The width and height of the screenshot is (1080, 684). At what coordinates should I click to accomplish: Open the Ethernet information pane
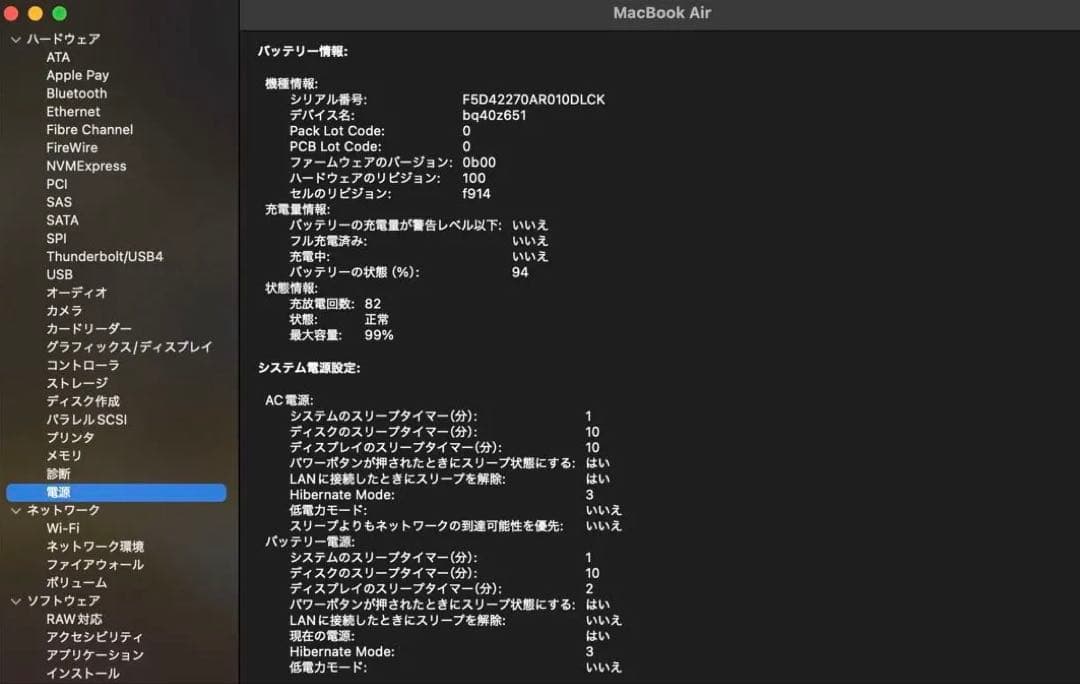click(72, 111)
